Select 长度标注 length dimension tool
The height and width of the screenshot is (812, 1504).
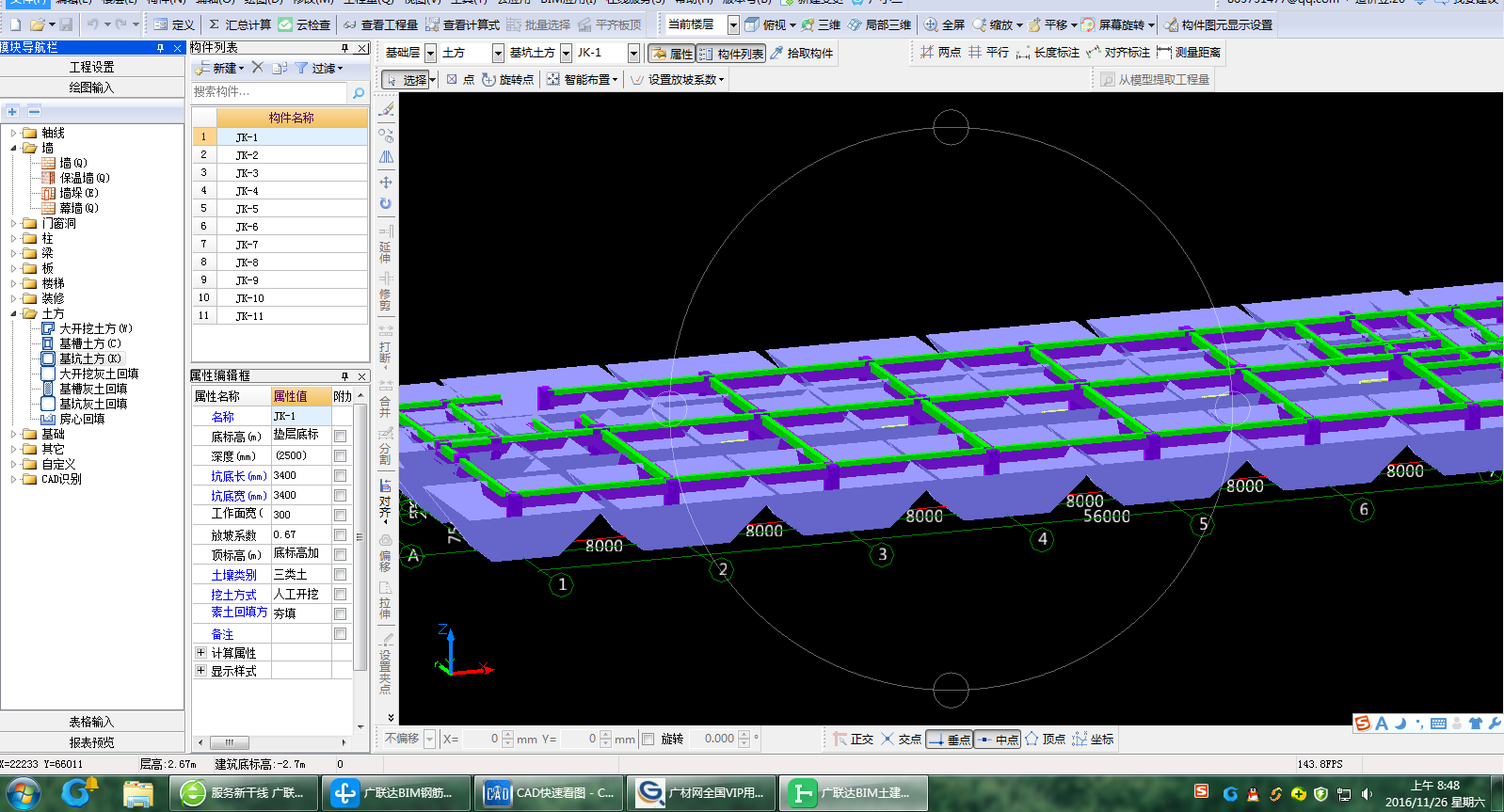pyautogui.click(x=1048, y=53)
